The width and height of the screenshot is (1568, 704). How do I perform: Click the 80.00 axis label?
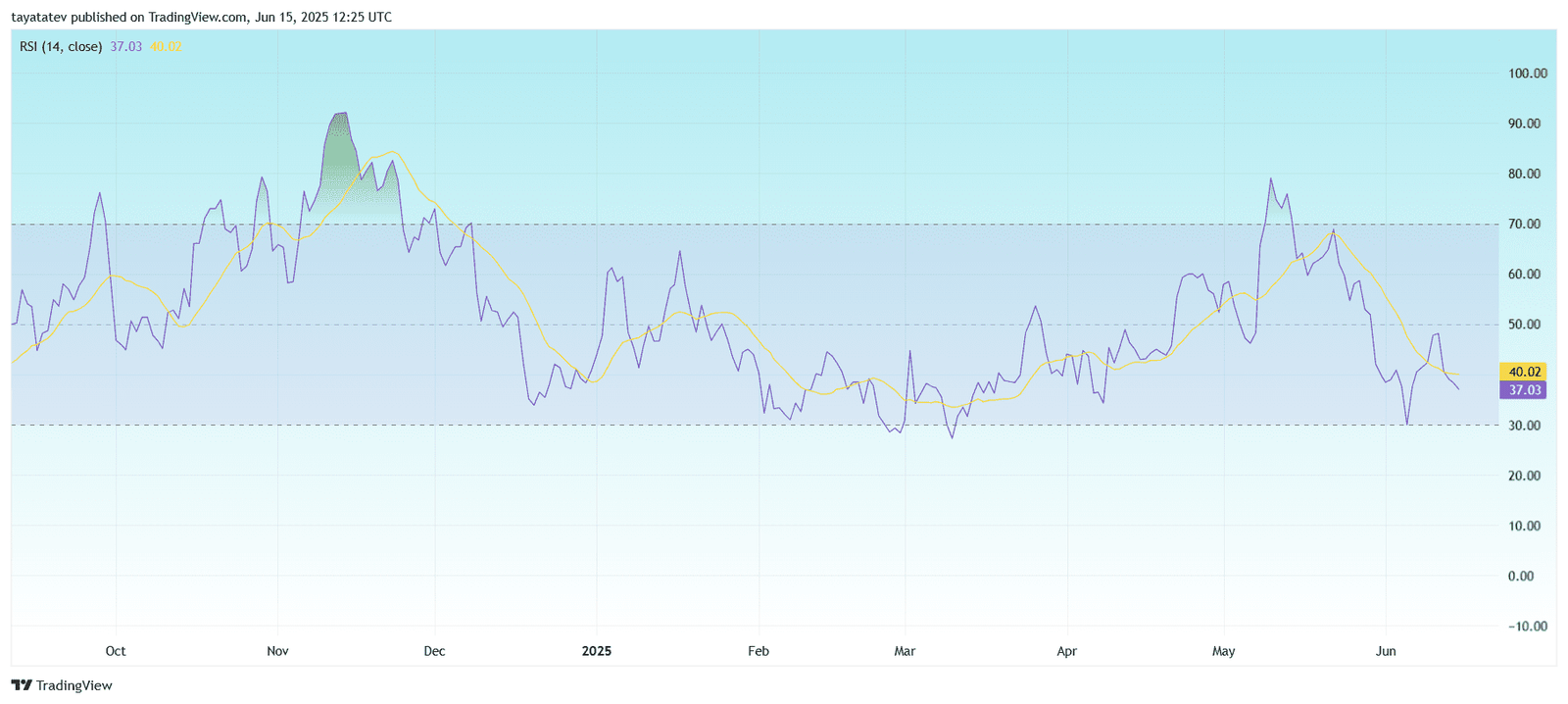1525,174
